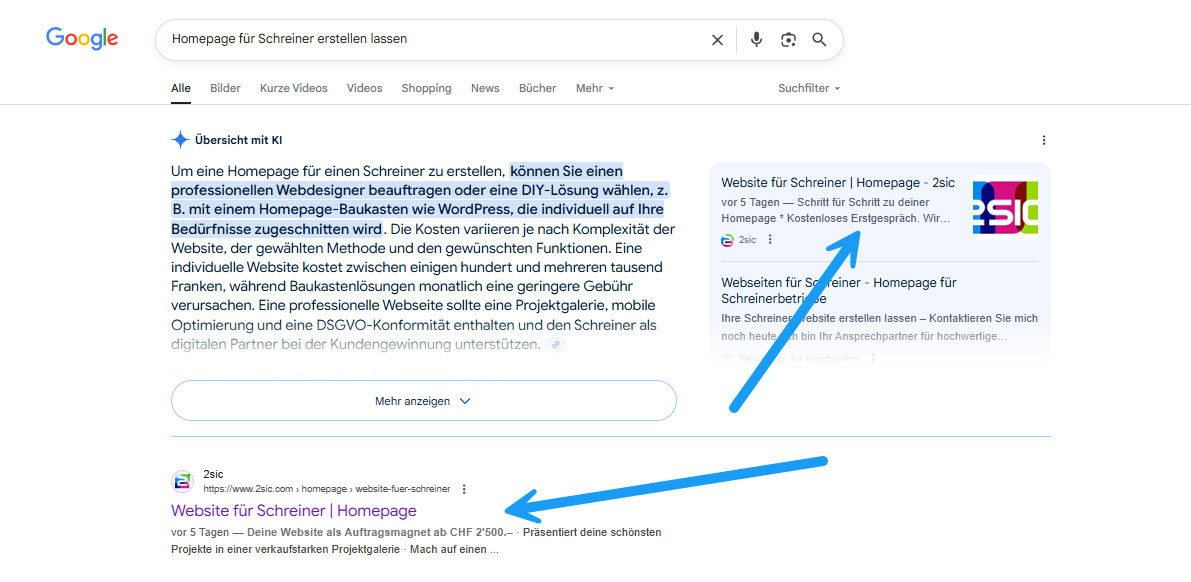
Task: Click the '2sic' site name above result
Action: [x=213, y=474]
